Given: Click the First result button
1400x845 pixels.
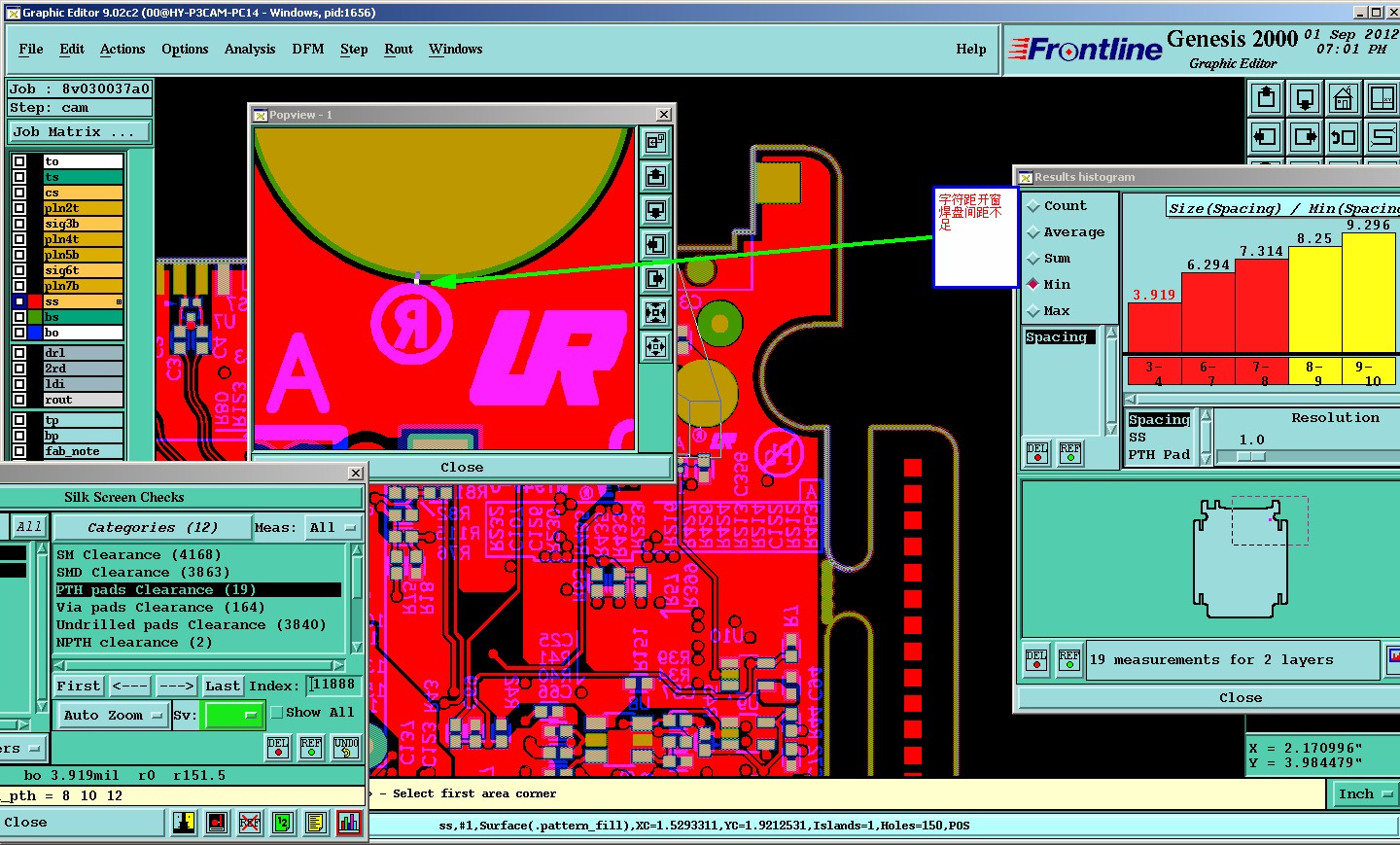Looking at the screenshot, I should (x=78, y=686).
